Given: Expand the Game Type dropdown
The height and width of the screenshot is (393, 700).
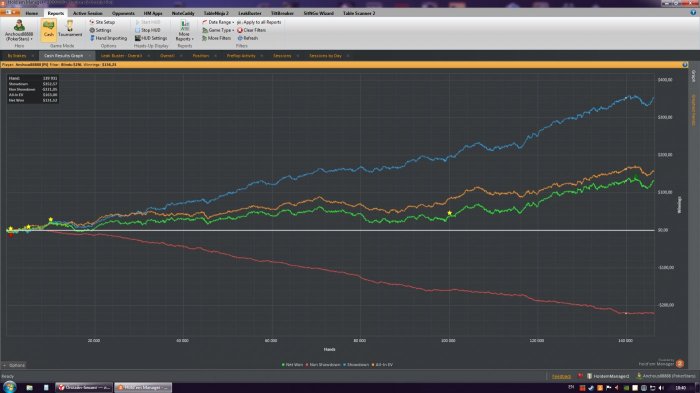Looking at the screenshot, I should tap(218, 30).
